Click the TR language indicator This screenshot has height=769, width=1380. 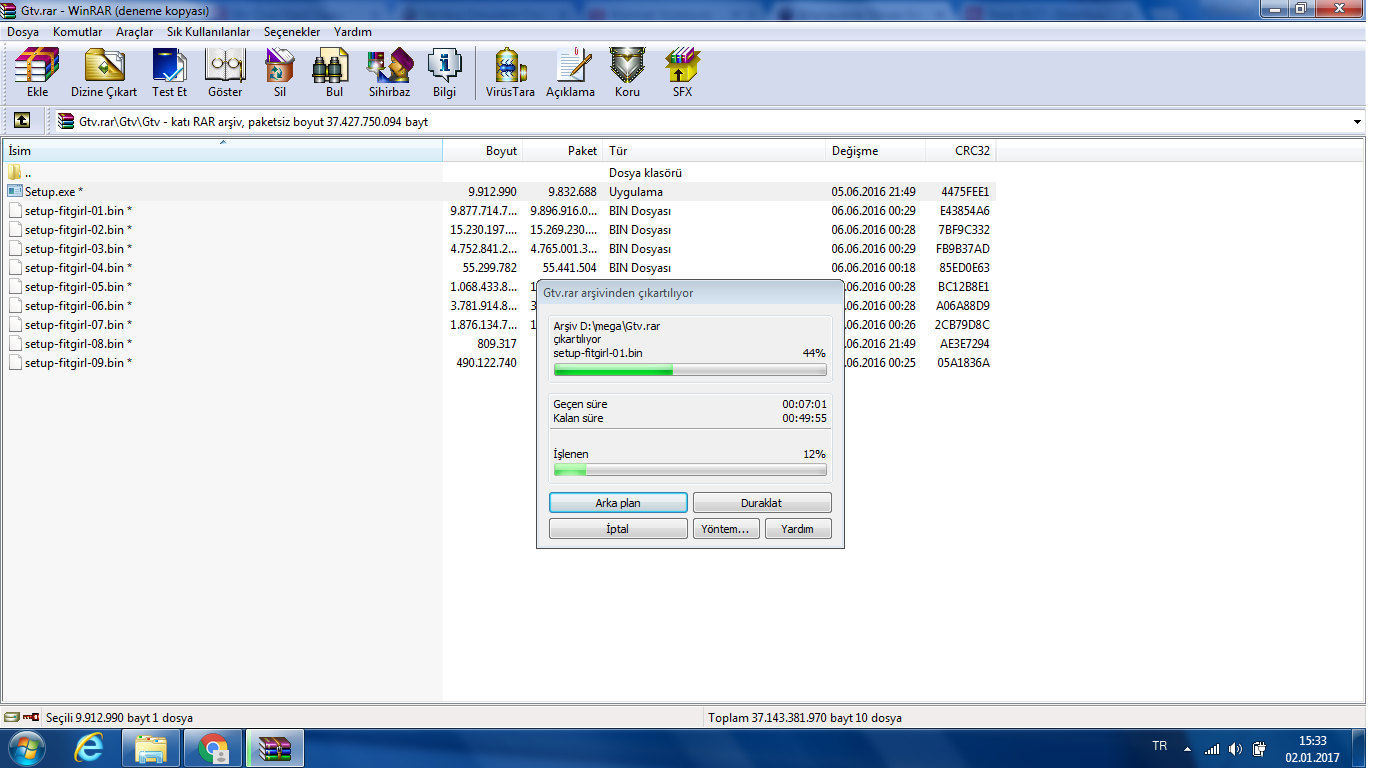(x=1160, y=746)
